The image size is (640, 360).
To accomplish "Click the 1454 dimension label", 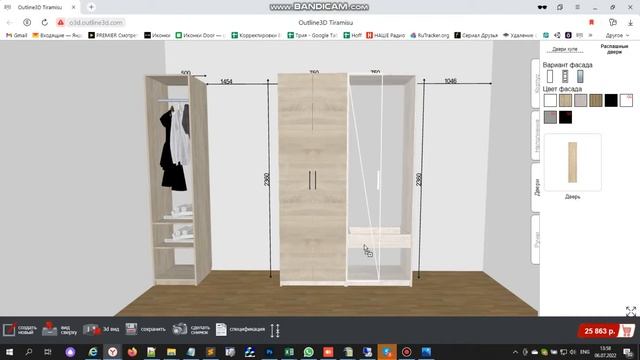I will pyautogui.click(x=226, y=81).
